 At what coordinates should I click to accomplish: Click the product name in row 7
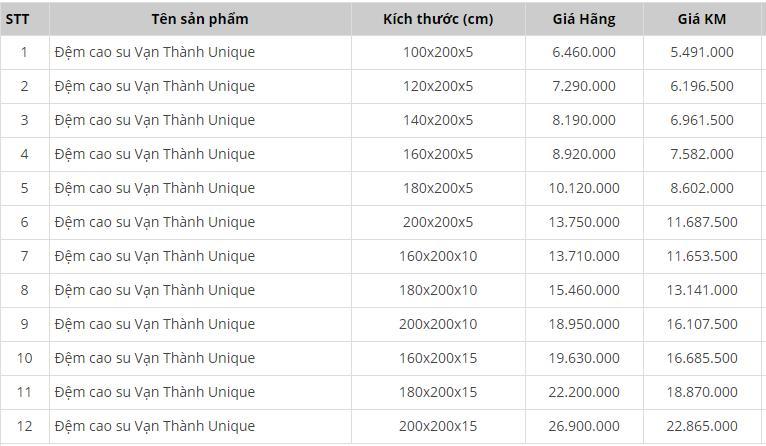pos(155,256)
